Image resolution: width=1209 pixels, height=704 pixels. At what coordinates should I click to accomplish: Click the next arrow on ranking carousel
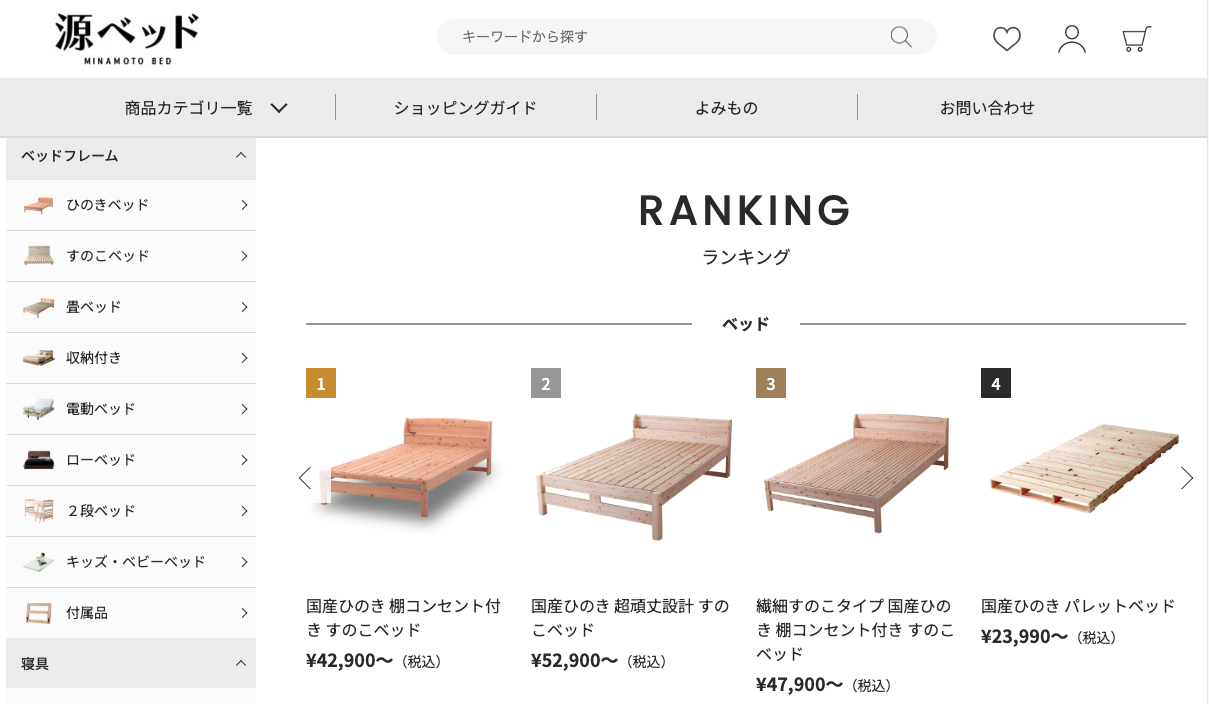[x=1187, y=478]
